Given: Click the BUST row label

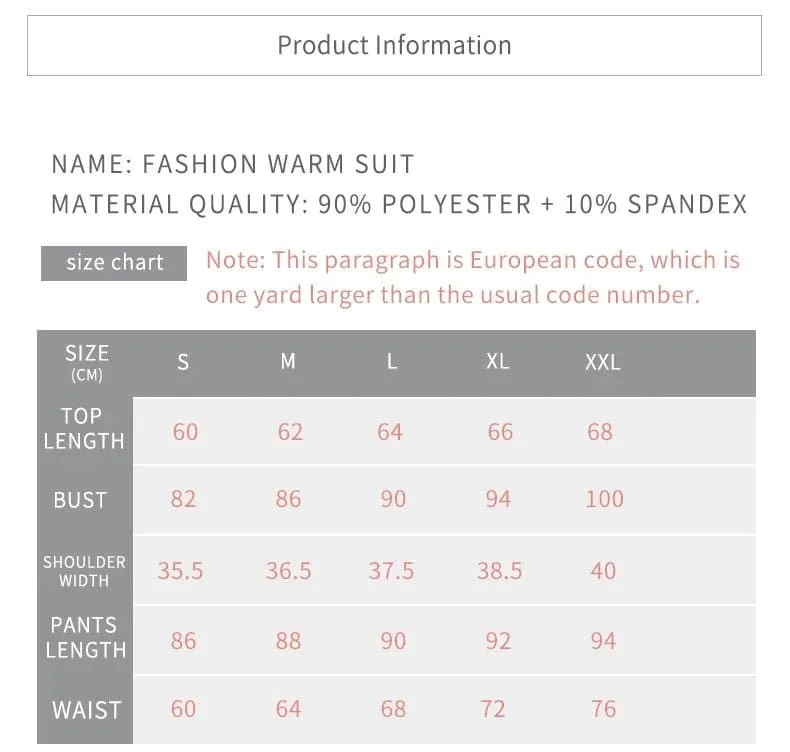Looking at the screenshot, I should (80, 500).
